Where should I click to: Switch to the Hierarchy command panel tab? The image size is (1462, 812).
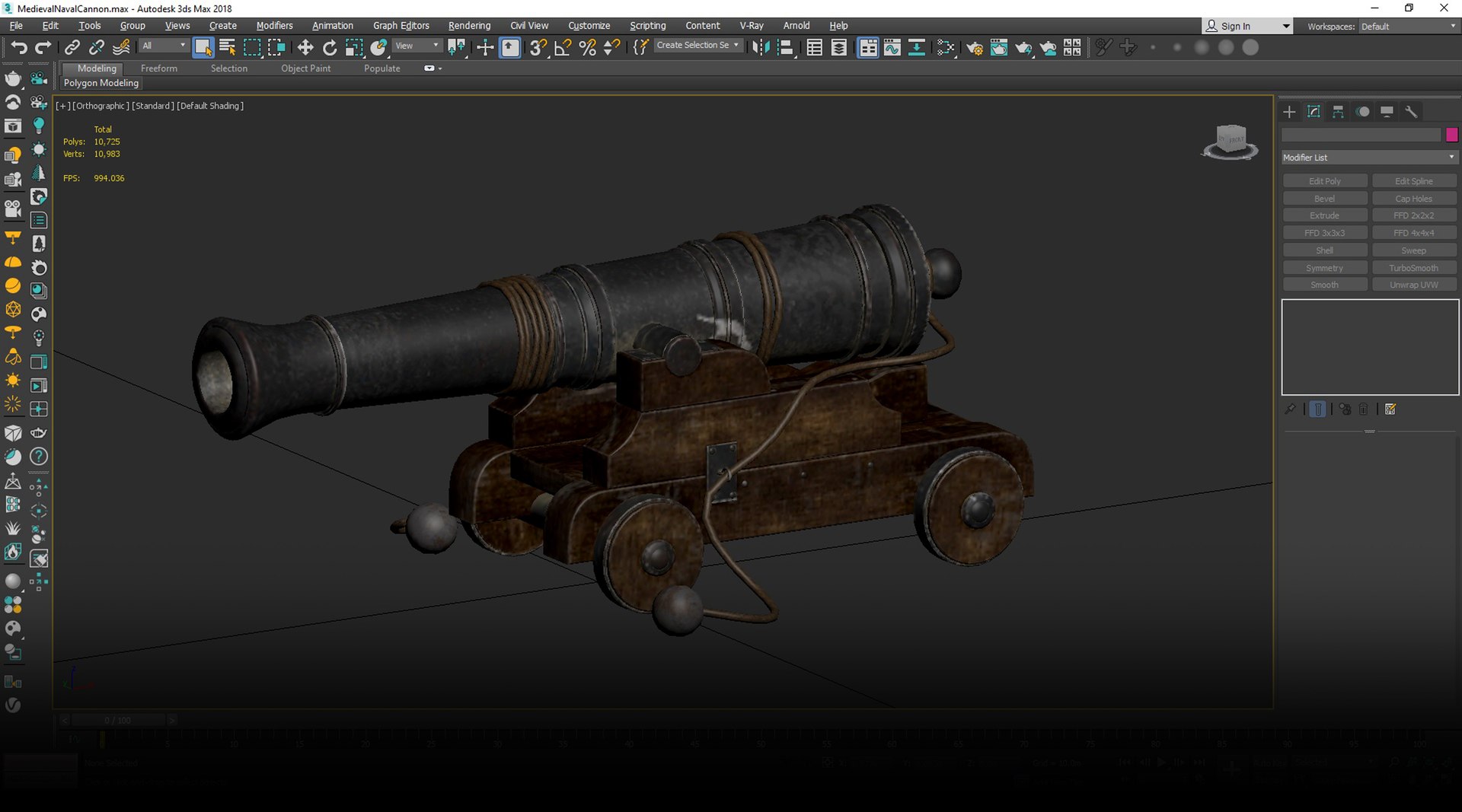1338,112
